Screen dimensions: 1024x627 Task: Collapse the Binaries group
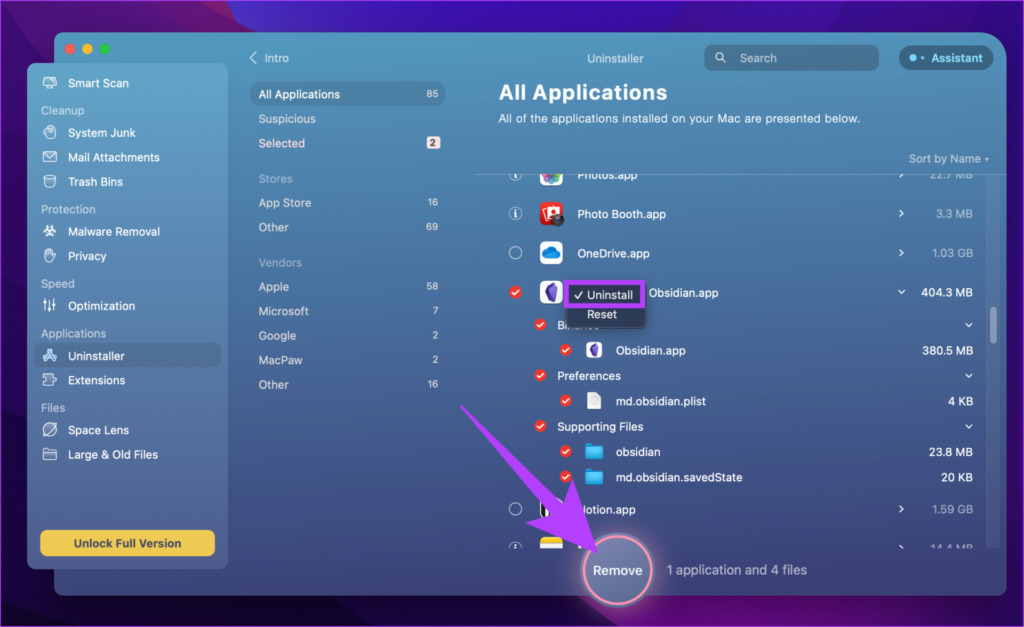[968, 325]
